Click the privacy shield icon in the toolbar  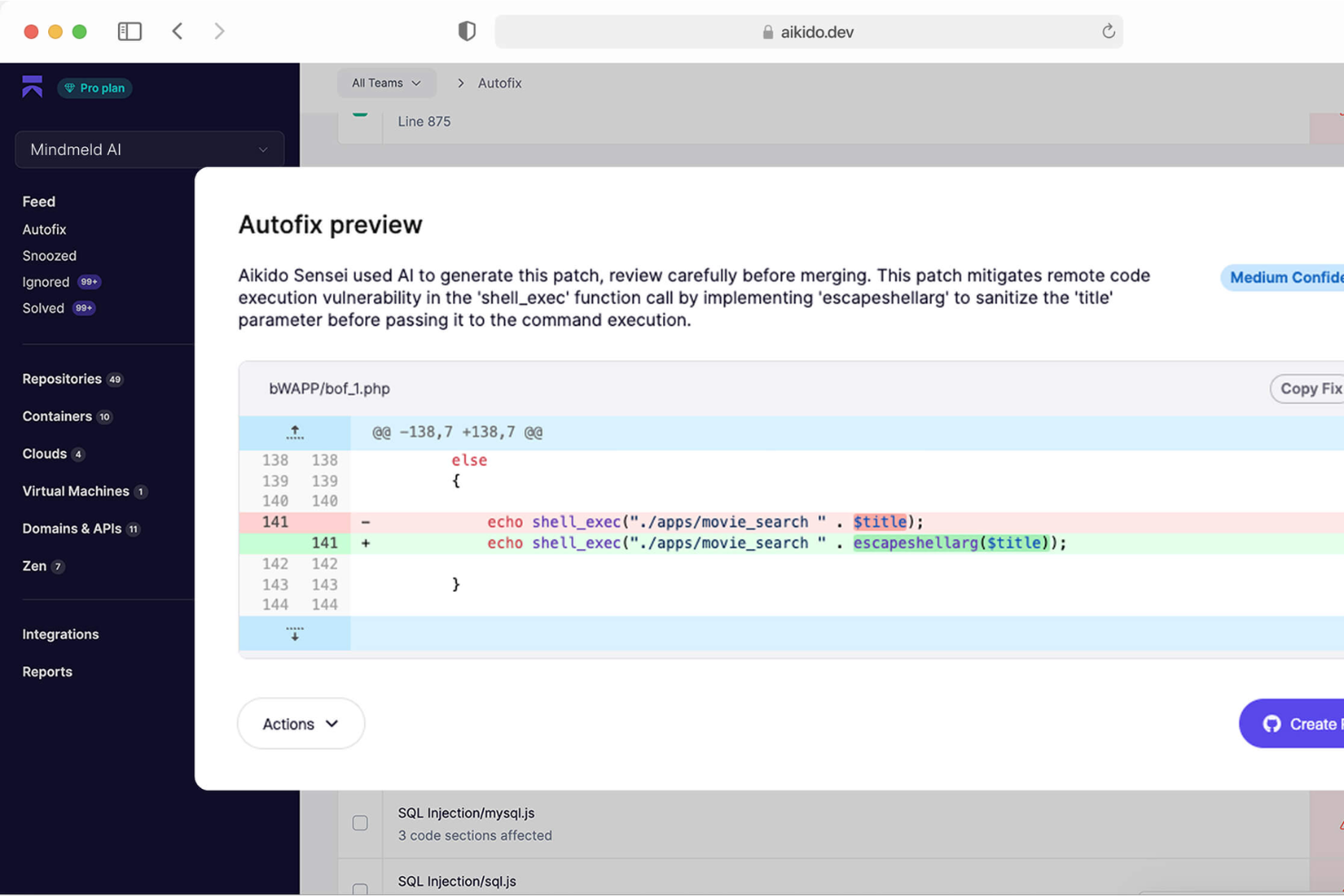click(466, 30)
